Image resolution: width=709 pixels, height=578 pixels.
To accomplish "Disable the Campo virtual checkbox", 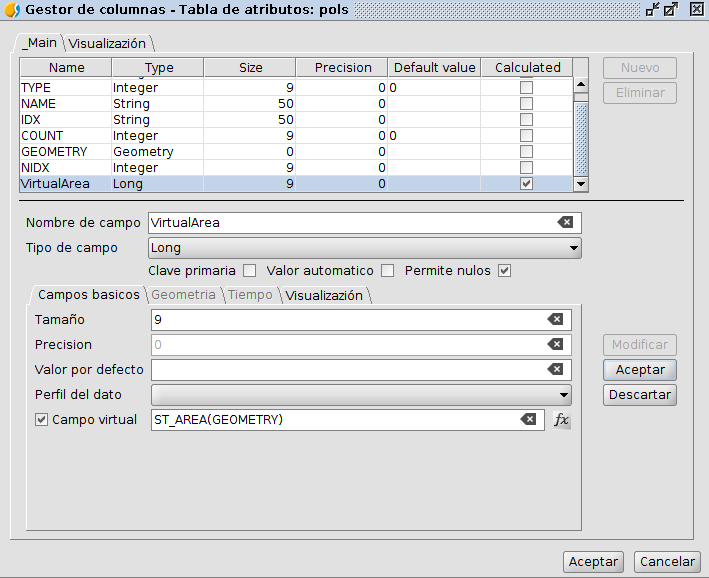I will (41, 420).
